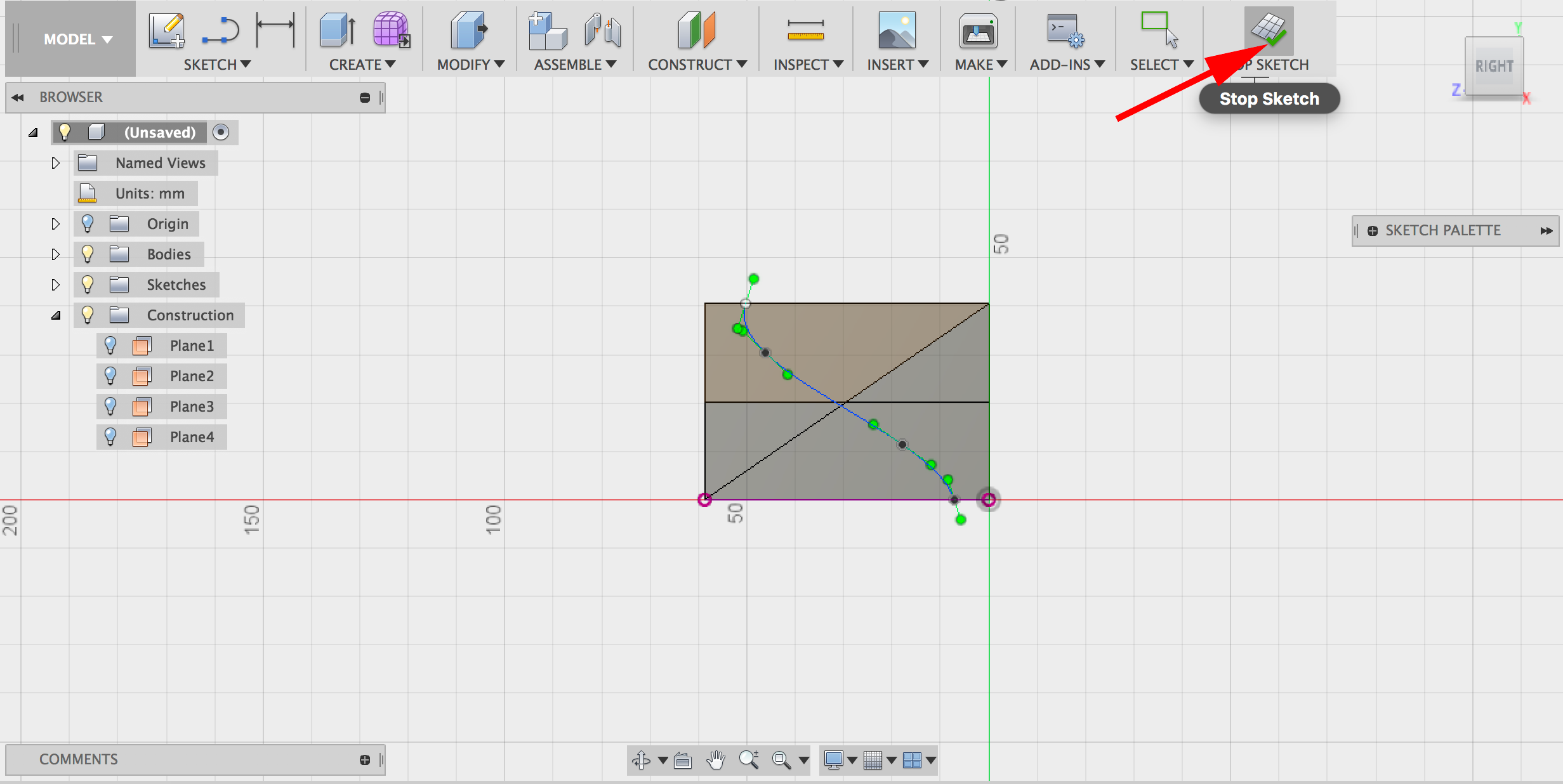The image size is (1563, 784).
Task: Open the INSERT menu
Action: [898, 65]
